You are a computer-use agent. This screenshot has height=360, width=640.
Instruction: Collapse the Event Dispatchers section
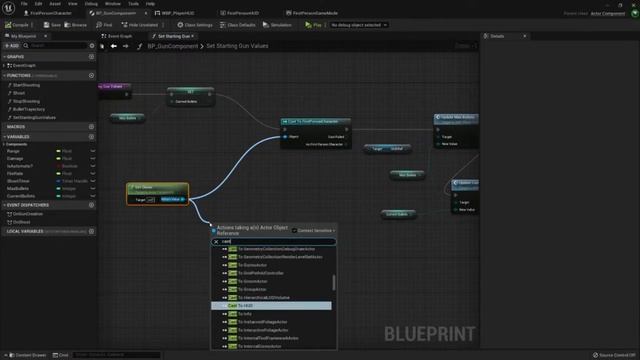pos(4,205)
